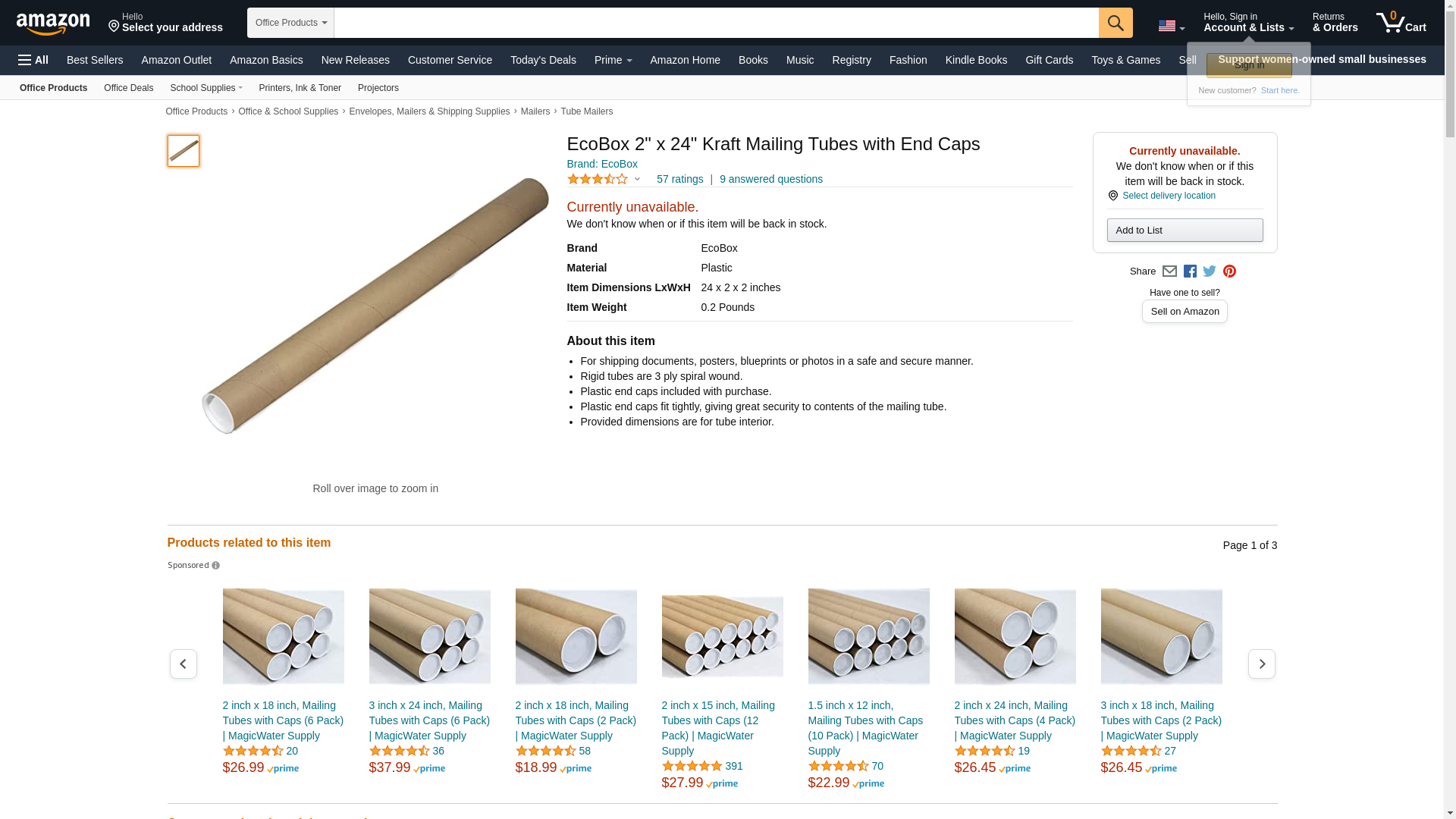Select the mailing tube product thumbnail
Viewport: 1456px width, 819px height.
tap(183, 151)
